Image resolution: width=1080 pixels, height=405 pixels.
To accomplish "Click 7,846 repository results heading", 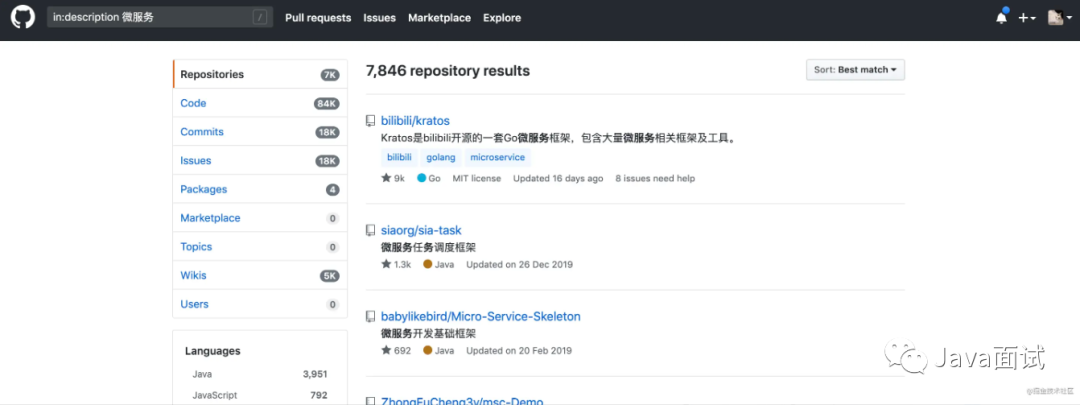I will tap(448, 70).
